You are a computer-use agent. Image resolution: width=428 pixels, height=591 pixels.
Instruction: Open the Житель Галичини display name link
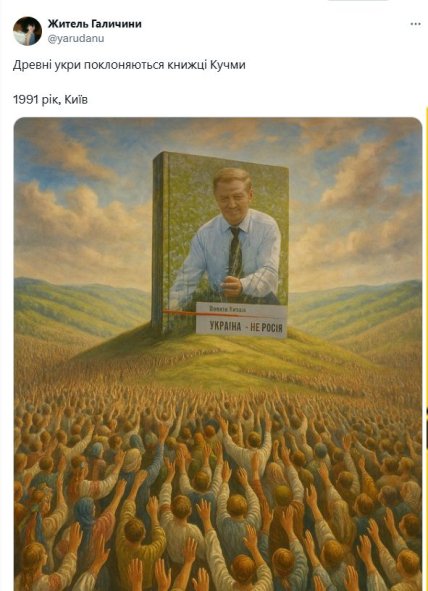[x=95, y=24]
